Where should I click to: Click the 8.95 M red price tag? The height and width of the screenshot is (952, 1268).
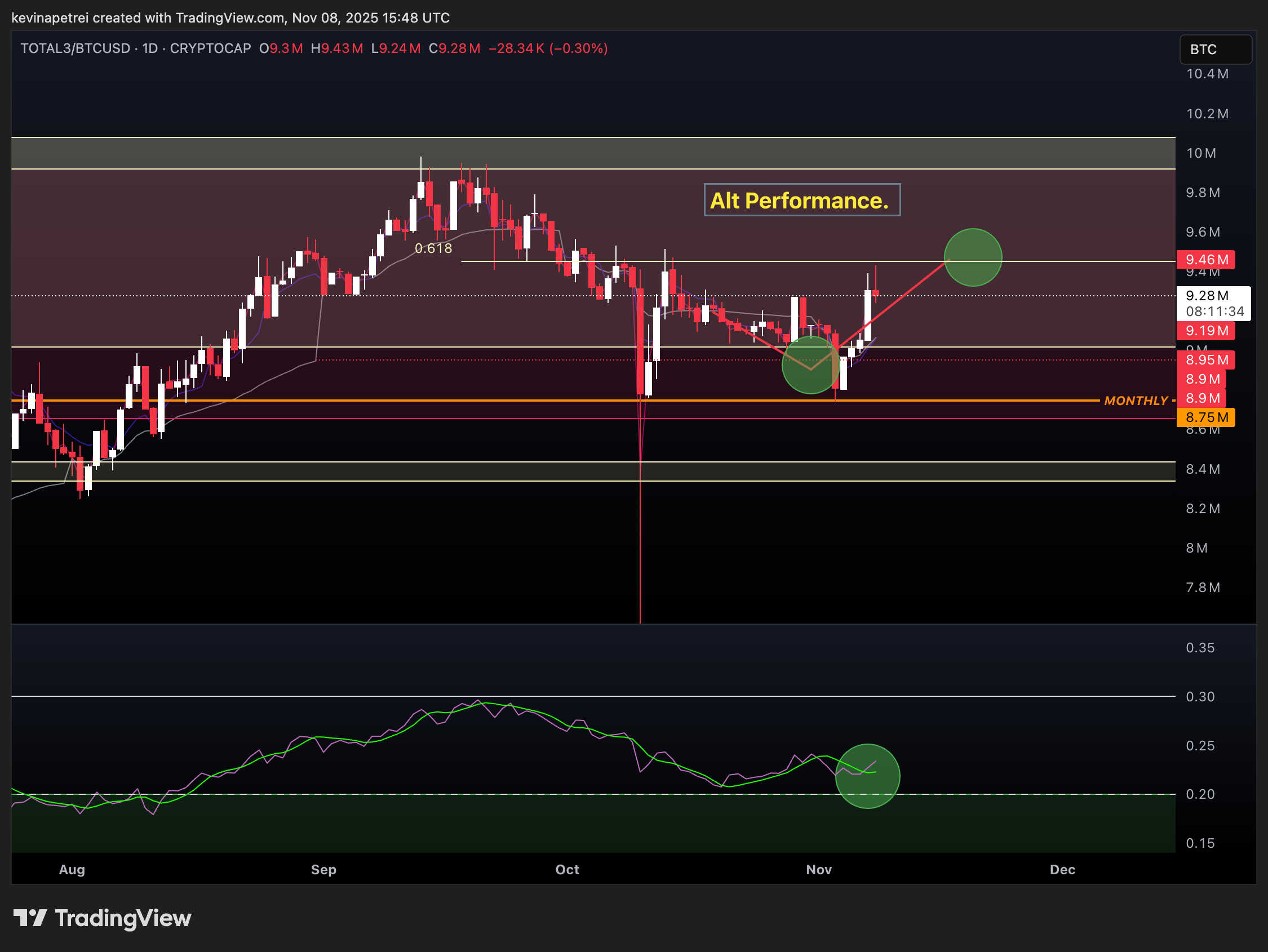[1205, 360]
